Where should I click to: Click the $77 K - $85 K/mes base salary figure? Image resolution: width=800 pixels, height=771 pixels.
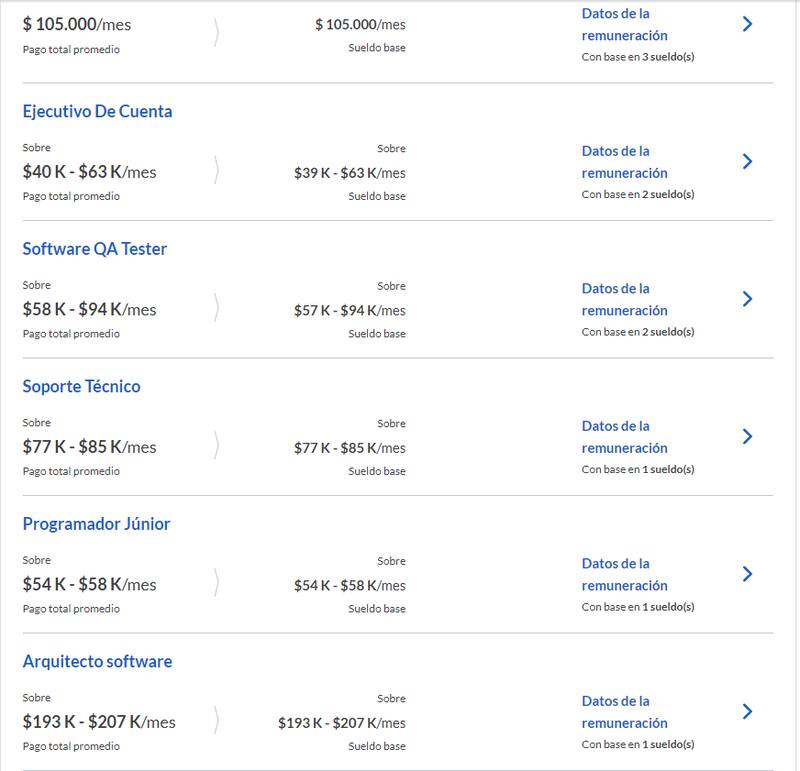coord(349,448)
